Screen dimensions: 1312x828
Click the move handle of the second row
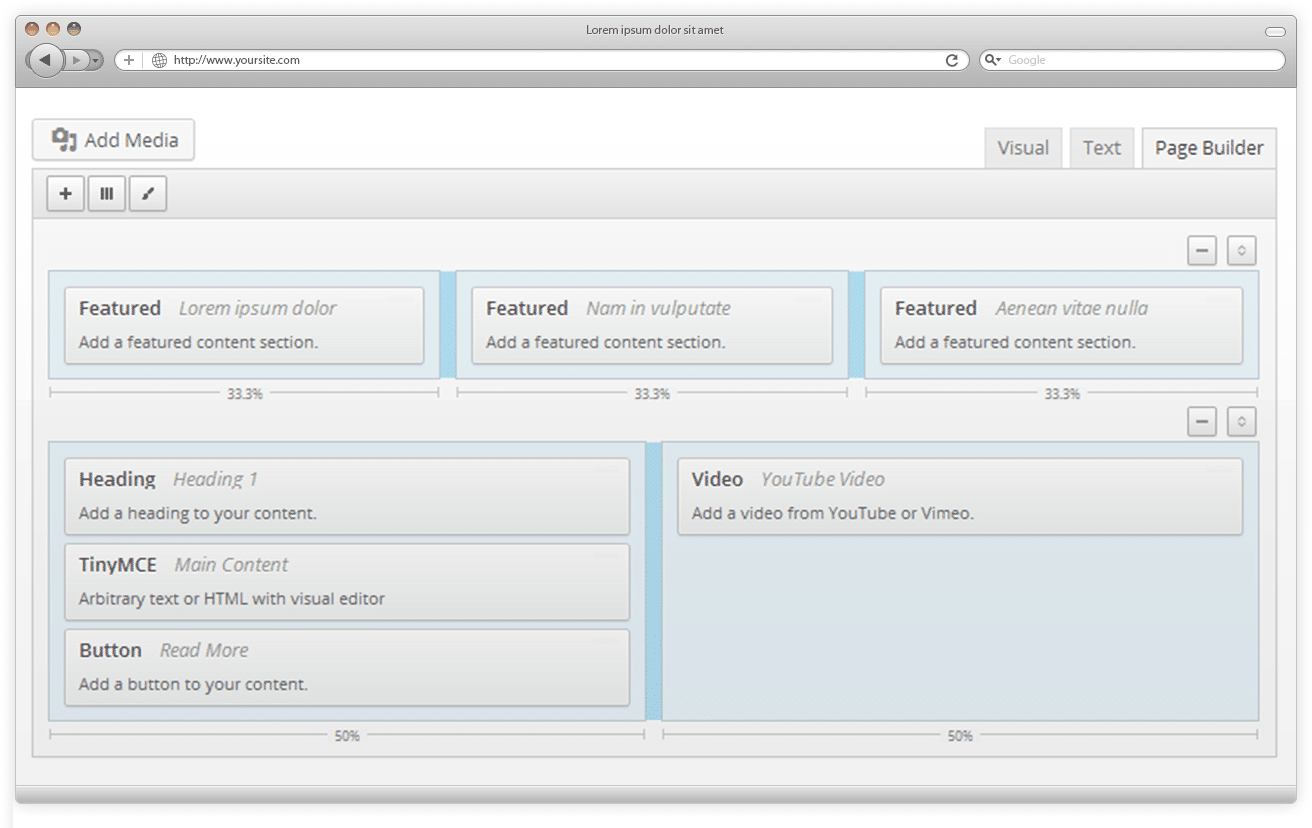click(x=1241, y=422)
